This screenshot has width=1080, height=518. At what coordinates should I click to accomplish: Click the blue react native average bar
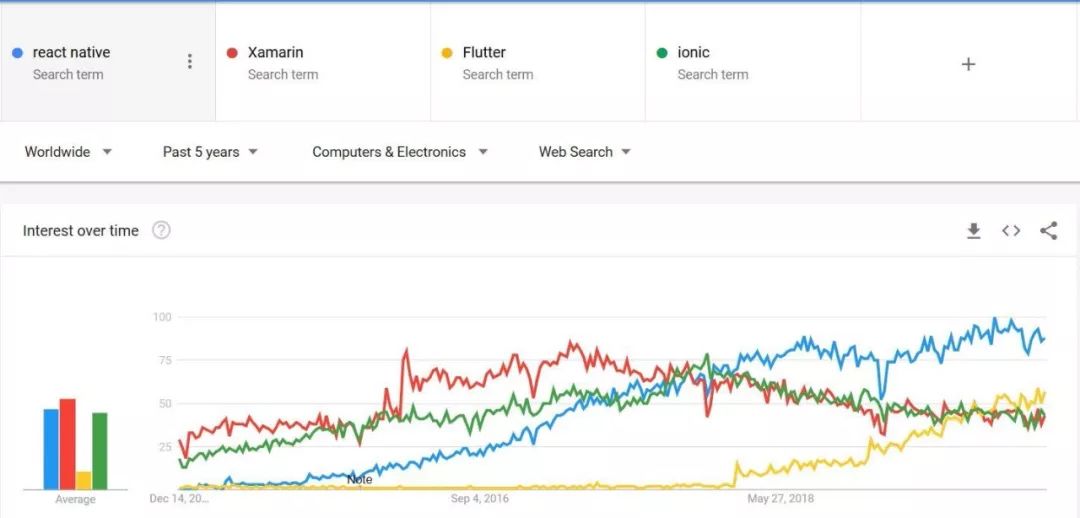click(x=51, y=449)
